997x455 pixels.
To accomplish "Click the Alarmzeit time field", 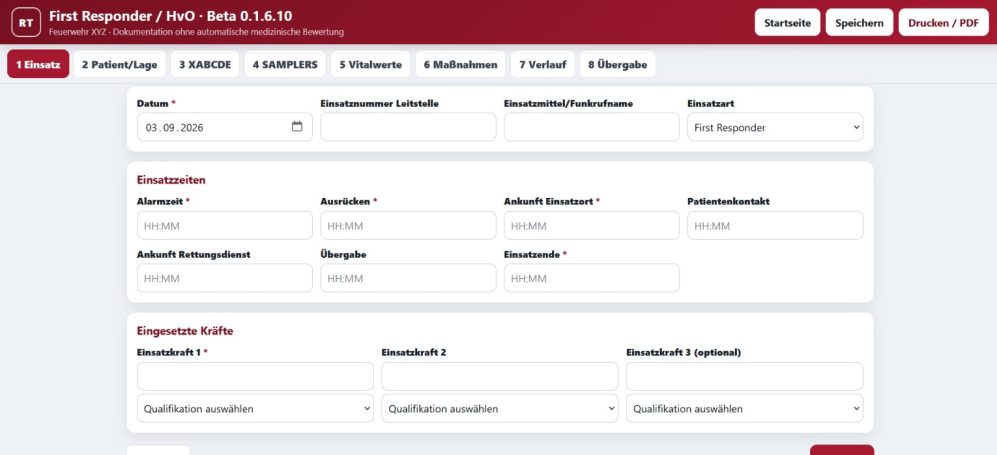I will pos(224,226).
